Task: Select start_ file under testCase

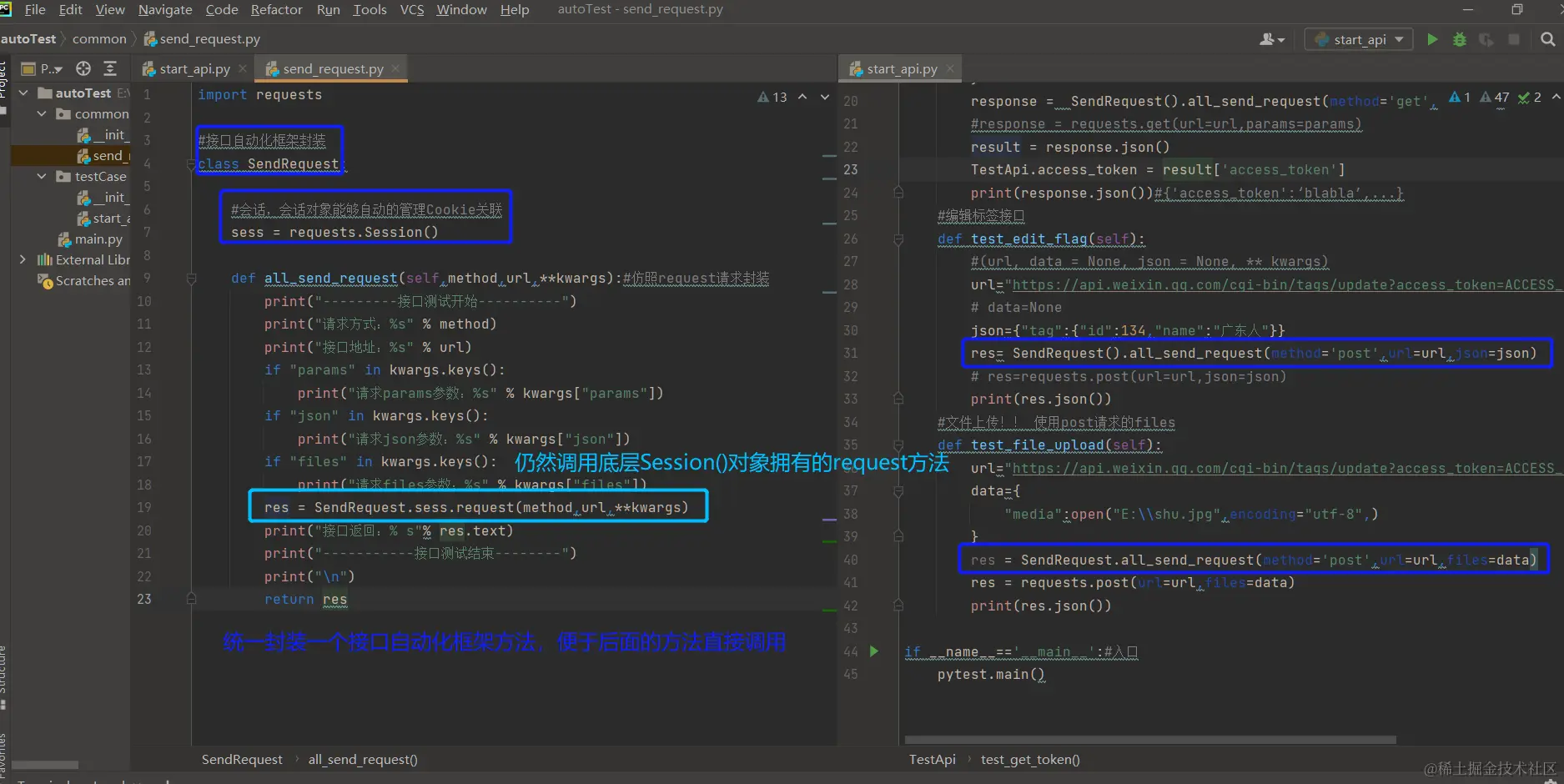Action: click(103, 218)
